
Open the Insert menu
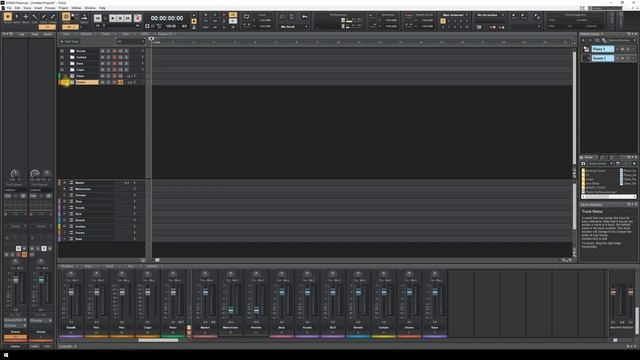pyautogui.click(x=38, y=8)
